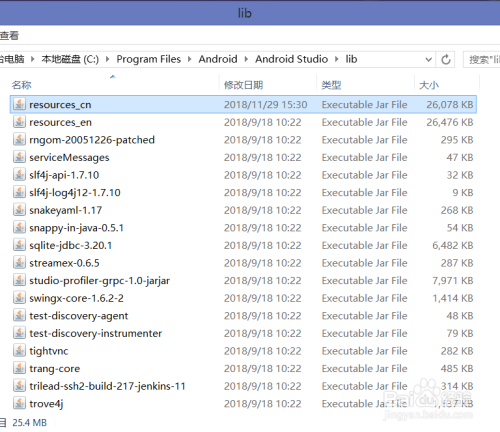
Task: Select the resources_cn file name
Action: pyautogui.click(x=60, y=105)
